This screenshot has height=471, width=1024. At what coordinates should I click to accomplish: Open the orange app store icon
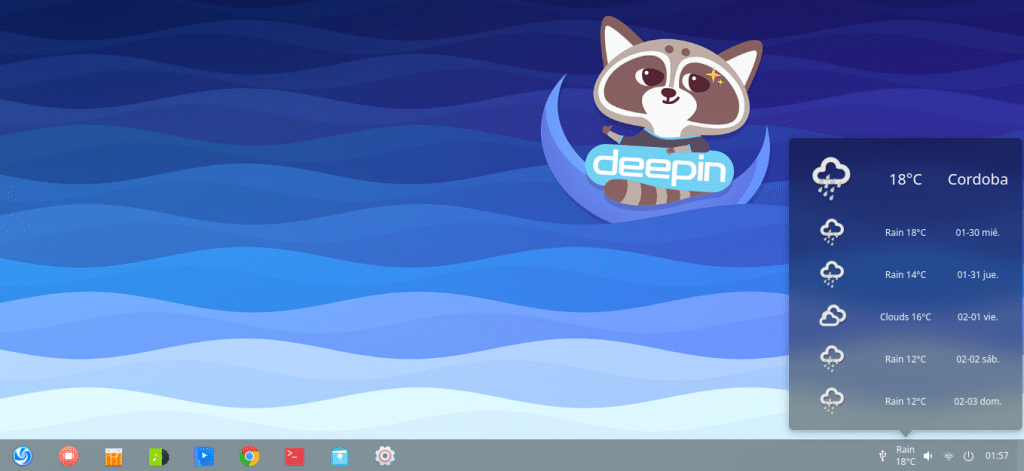click(x=114, y=456)
